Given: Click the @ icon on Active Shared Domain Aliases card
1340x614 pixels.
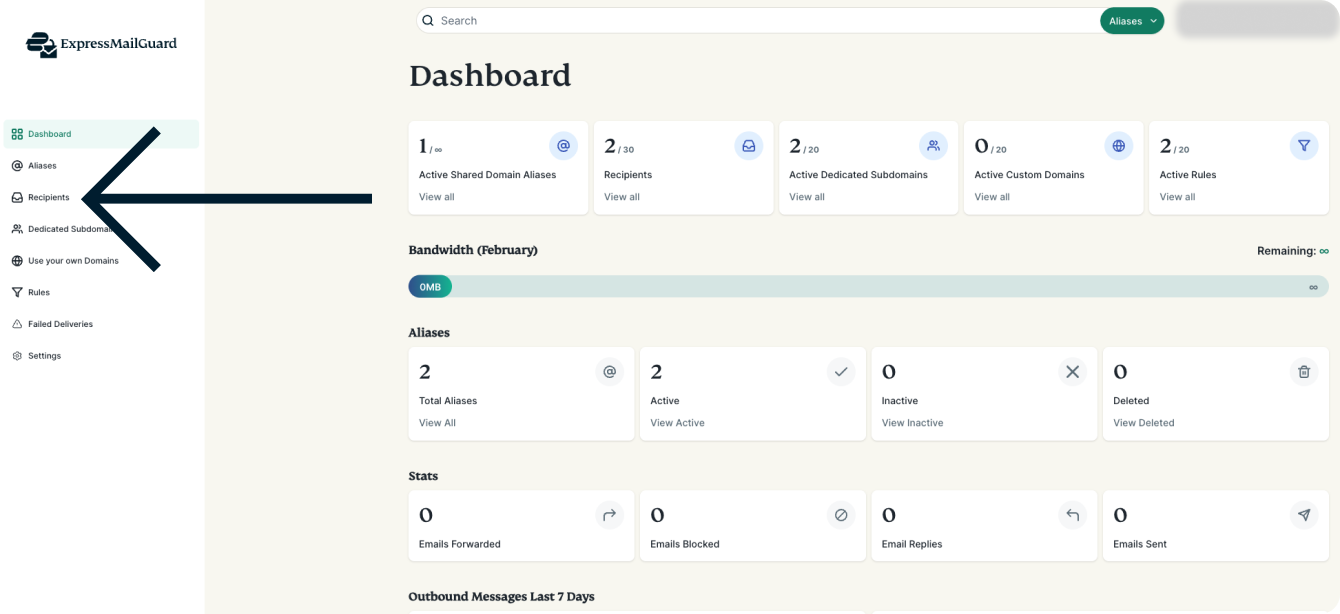Looking at the screenshot, I should click(x=563, y=146).
